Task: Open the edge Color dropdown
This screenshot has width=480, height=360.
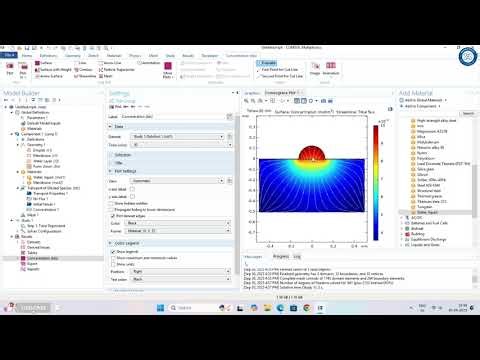Action: tap(178, 223)
